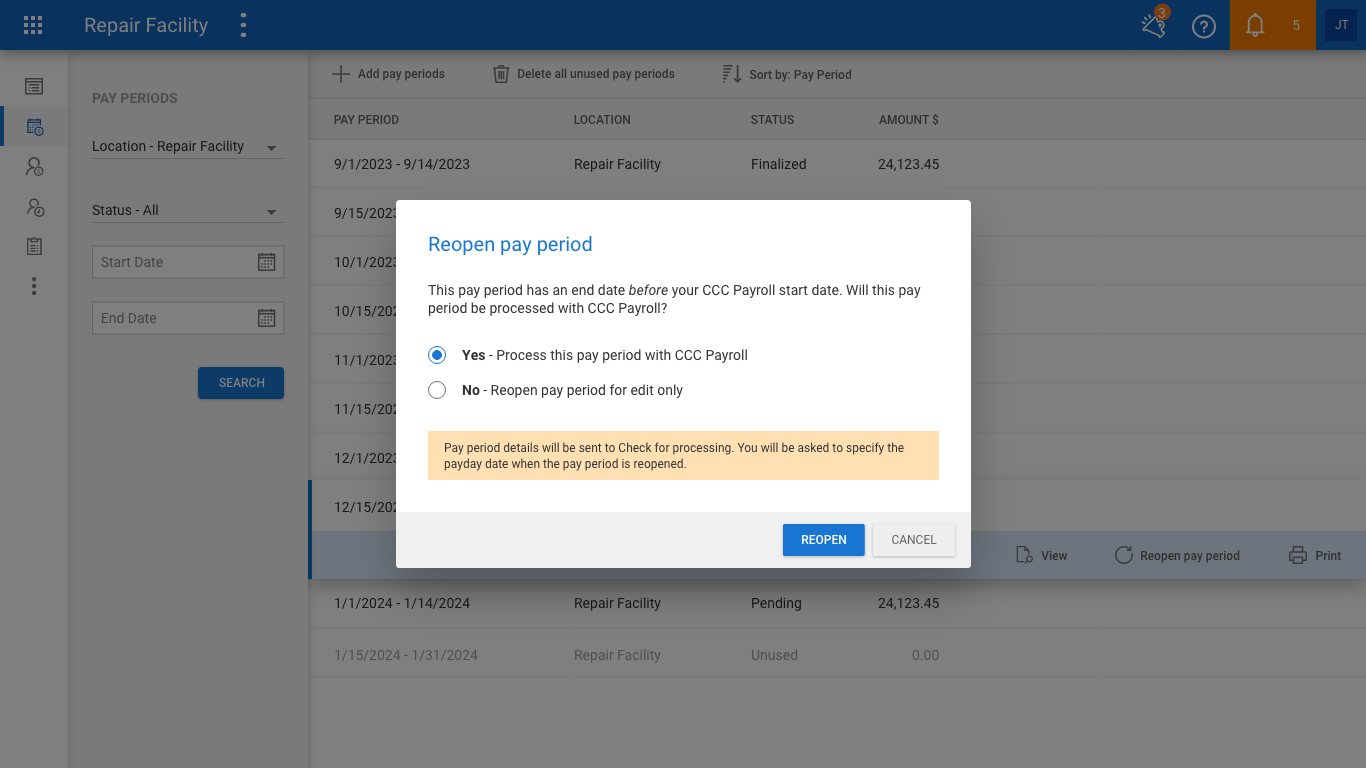The image size is (1366, 768).
Task: Select the 1/1/2024 - 1/14/2024 pay period
Action: (x=402, y=603)
